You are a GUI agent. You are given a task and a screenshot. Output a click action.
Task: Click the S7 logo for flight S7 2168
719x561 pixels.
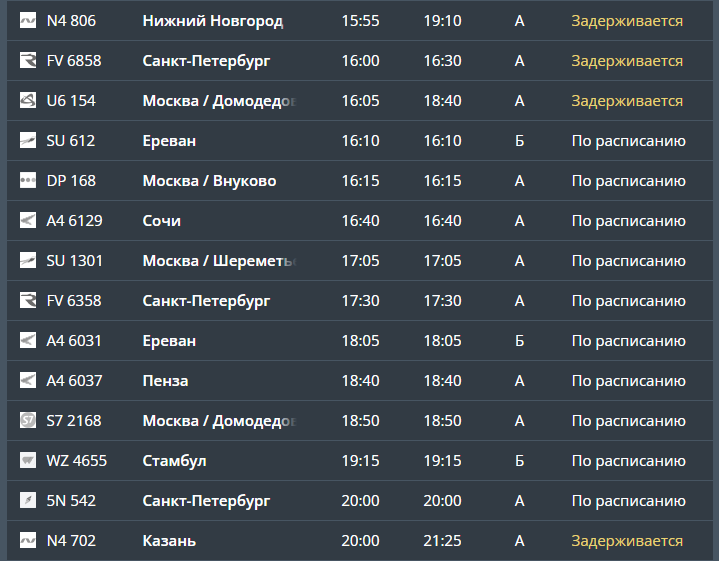[28, 421]
